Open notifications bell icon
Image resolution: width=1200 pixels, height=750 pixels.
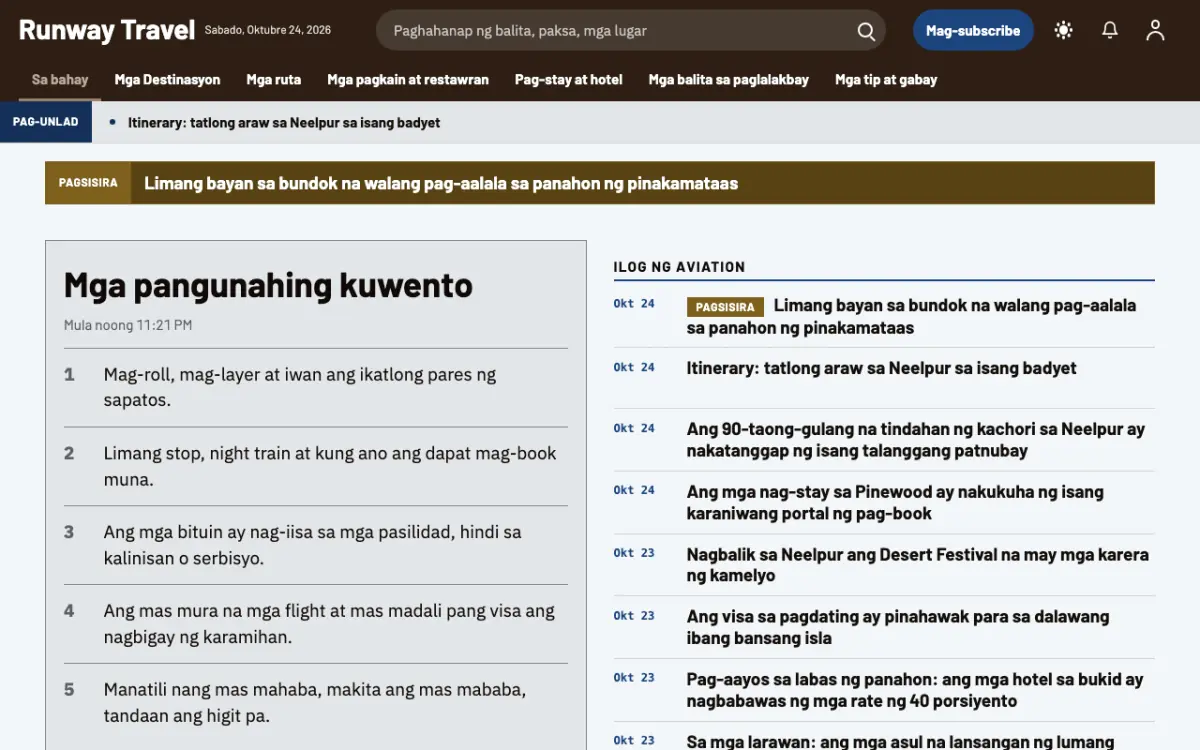[1110, 30]
